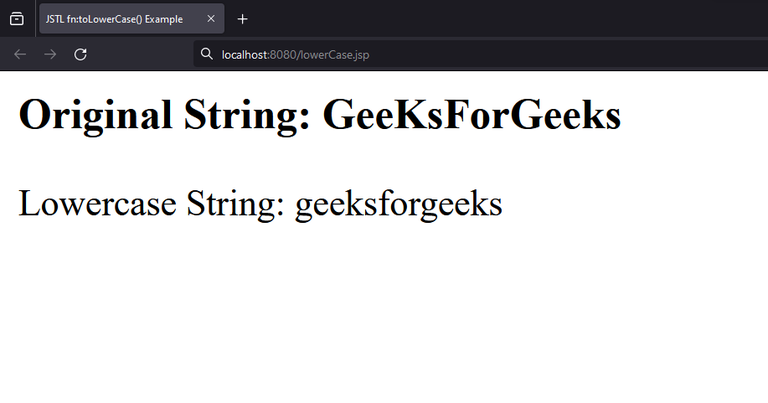Click the back navigation arrow
The height and width of the screenshot is (403, 768).
[20, 54]
